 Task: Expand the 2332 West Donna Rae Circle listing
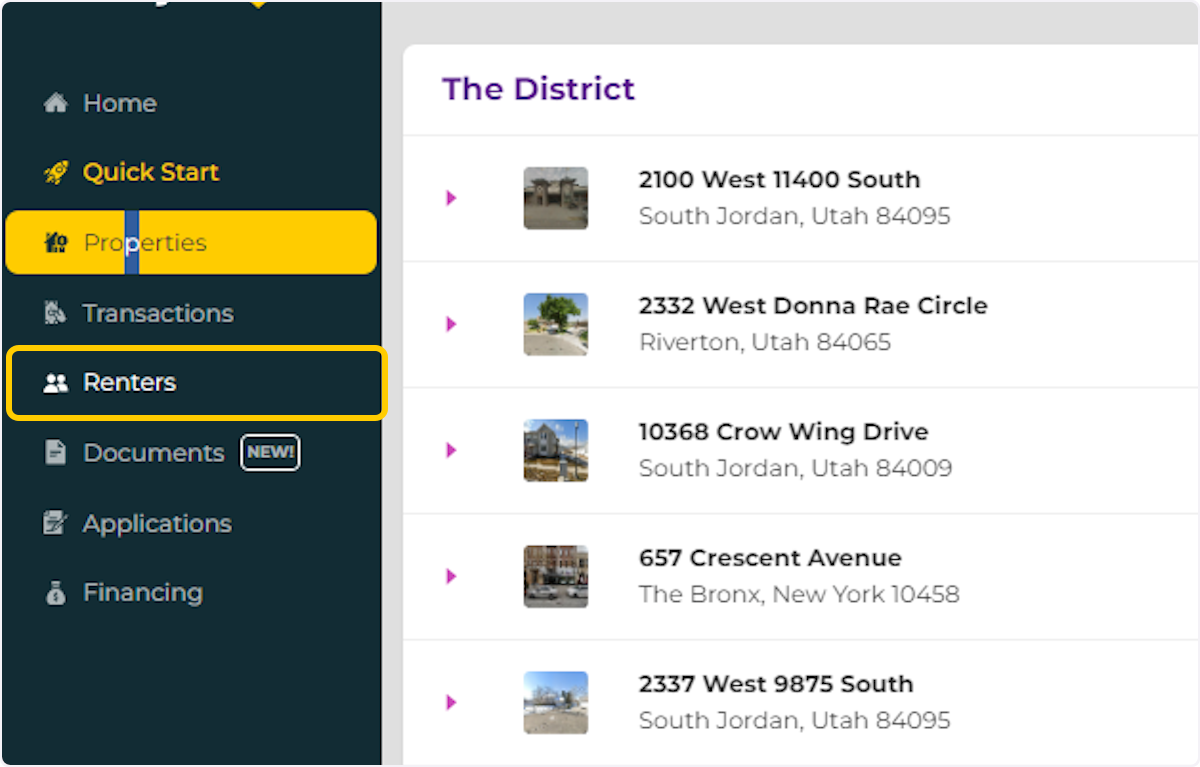coord(450,324)
